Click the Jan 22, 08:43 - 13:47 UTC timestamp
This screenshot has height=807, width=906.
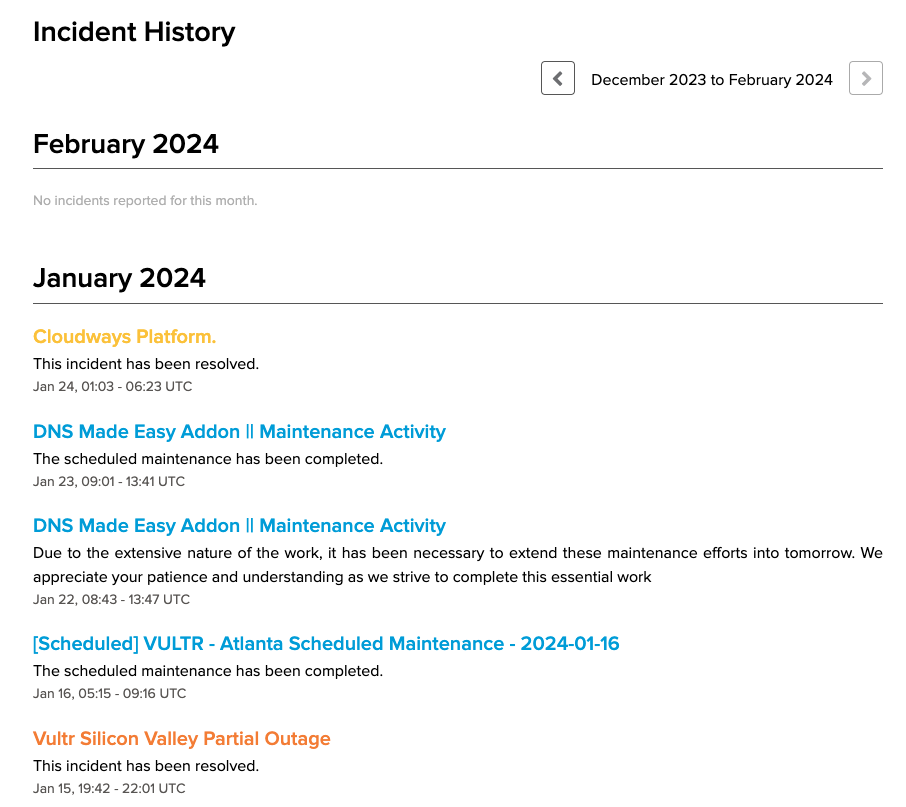pos(111,599)
